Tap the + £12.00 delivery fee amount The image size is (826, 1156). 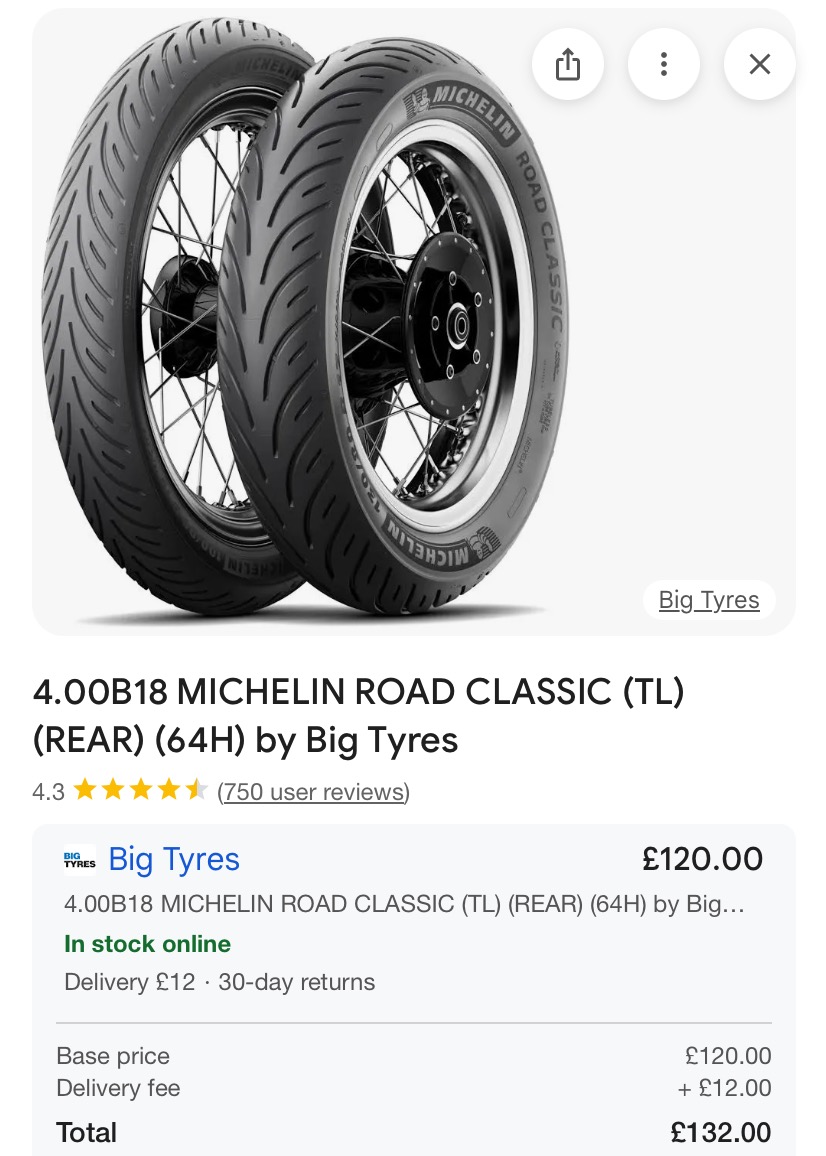724,1088
